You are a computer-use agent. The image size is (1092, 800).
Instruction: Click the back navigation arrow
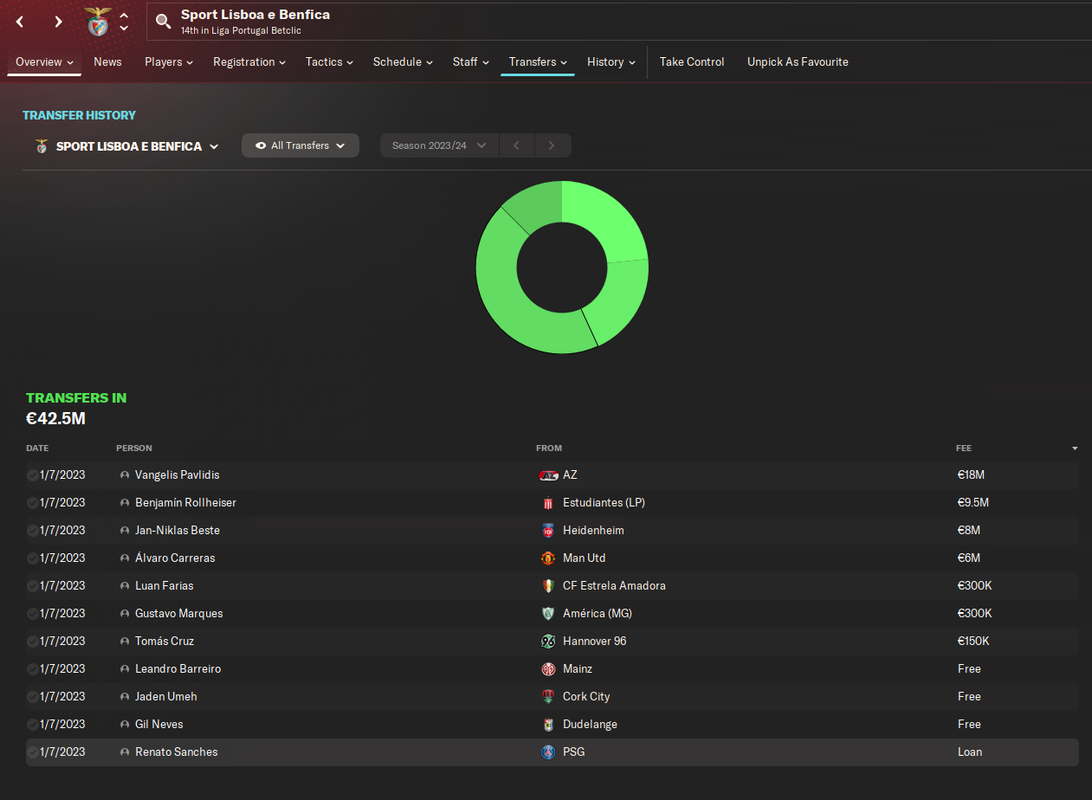click(20, 22)
